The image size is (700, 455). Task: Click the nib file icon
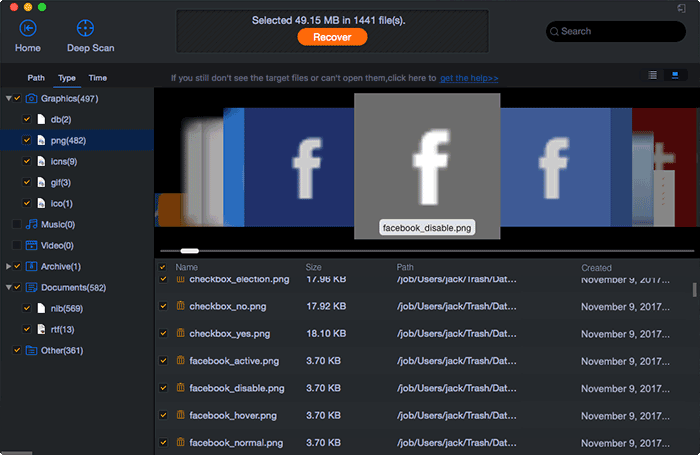click(x=41, y=308)
